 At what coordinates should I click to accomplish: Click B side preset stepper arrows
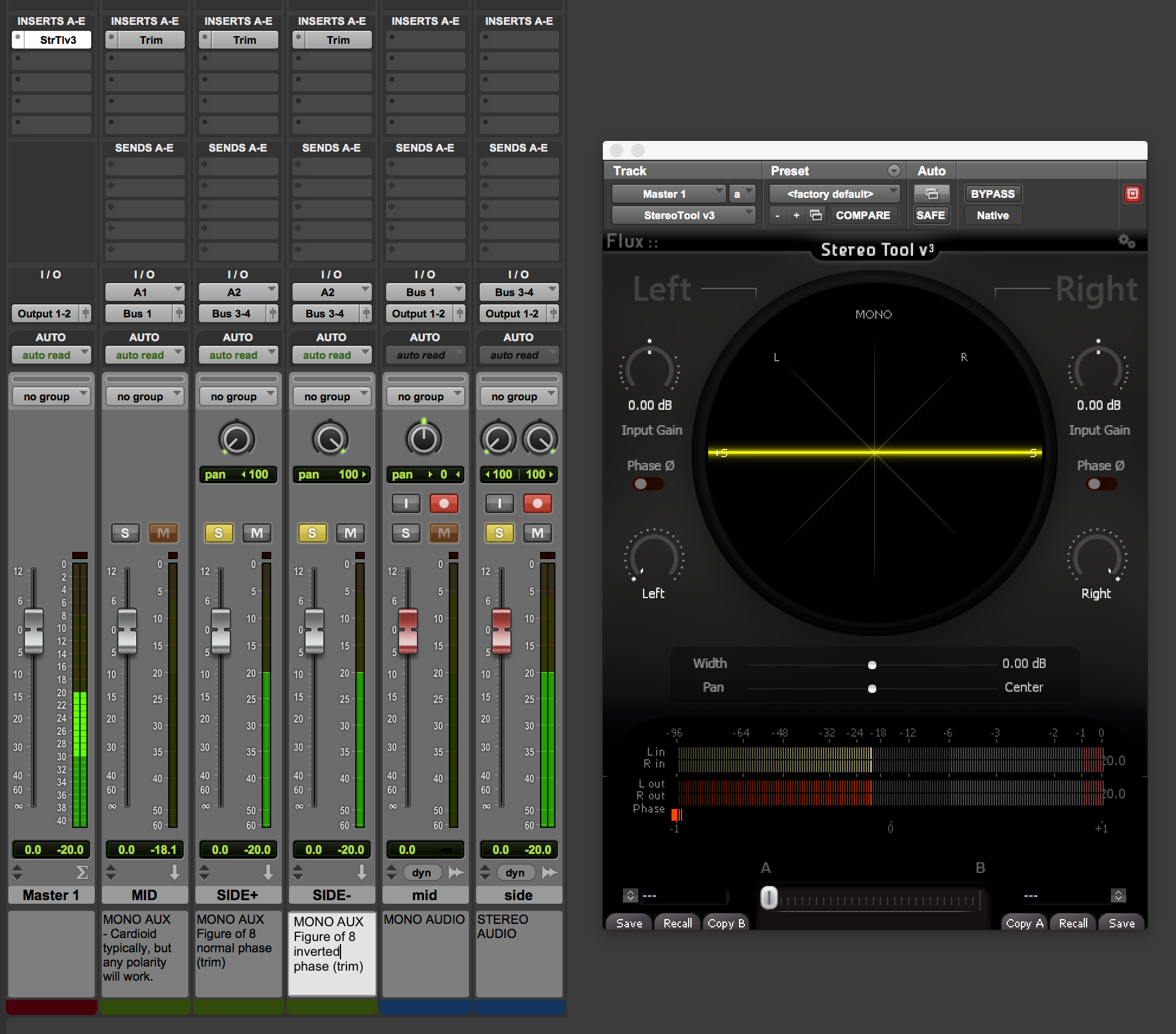pyautogui.click(x=1119, y=895)
